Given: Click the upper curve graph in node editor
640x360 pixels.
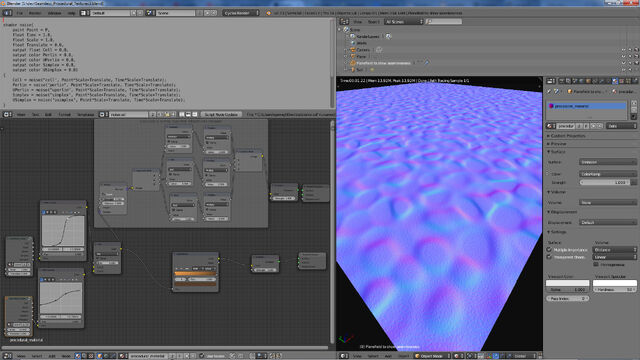Looking at the screenshot, I should [63, 231].
